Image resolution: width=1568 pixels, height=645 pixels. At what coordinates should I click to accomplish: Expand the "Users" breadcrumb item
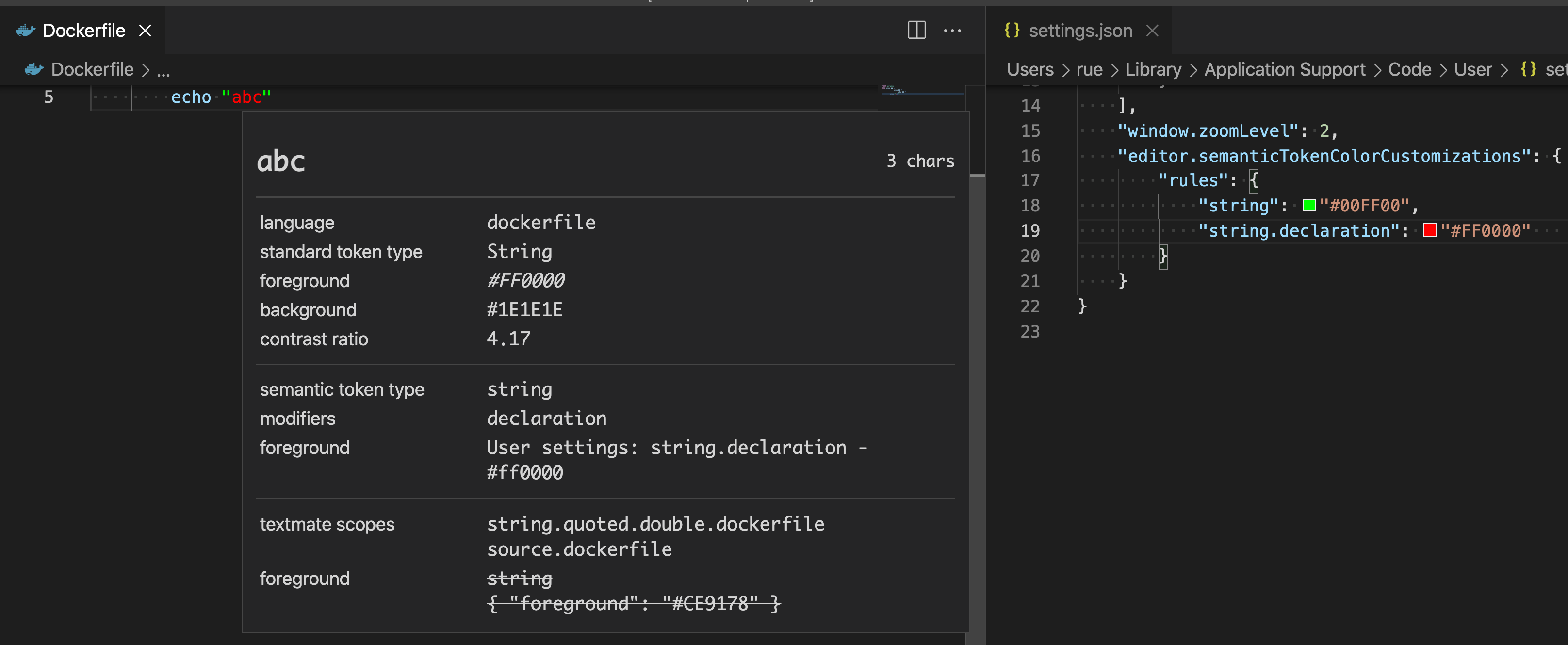[1030, 69]
